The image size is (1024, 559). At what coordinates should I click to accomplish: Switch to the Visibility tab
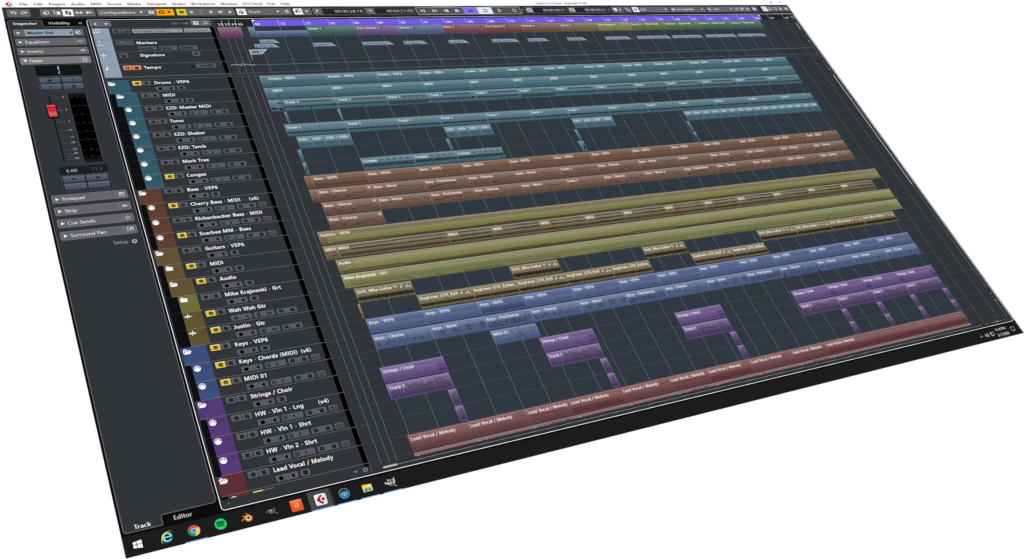pos(59,23)
